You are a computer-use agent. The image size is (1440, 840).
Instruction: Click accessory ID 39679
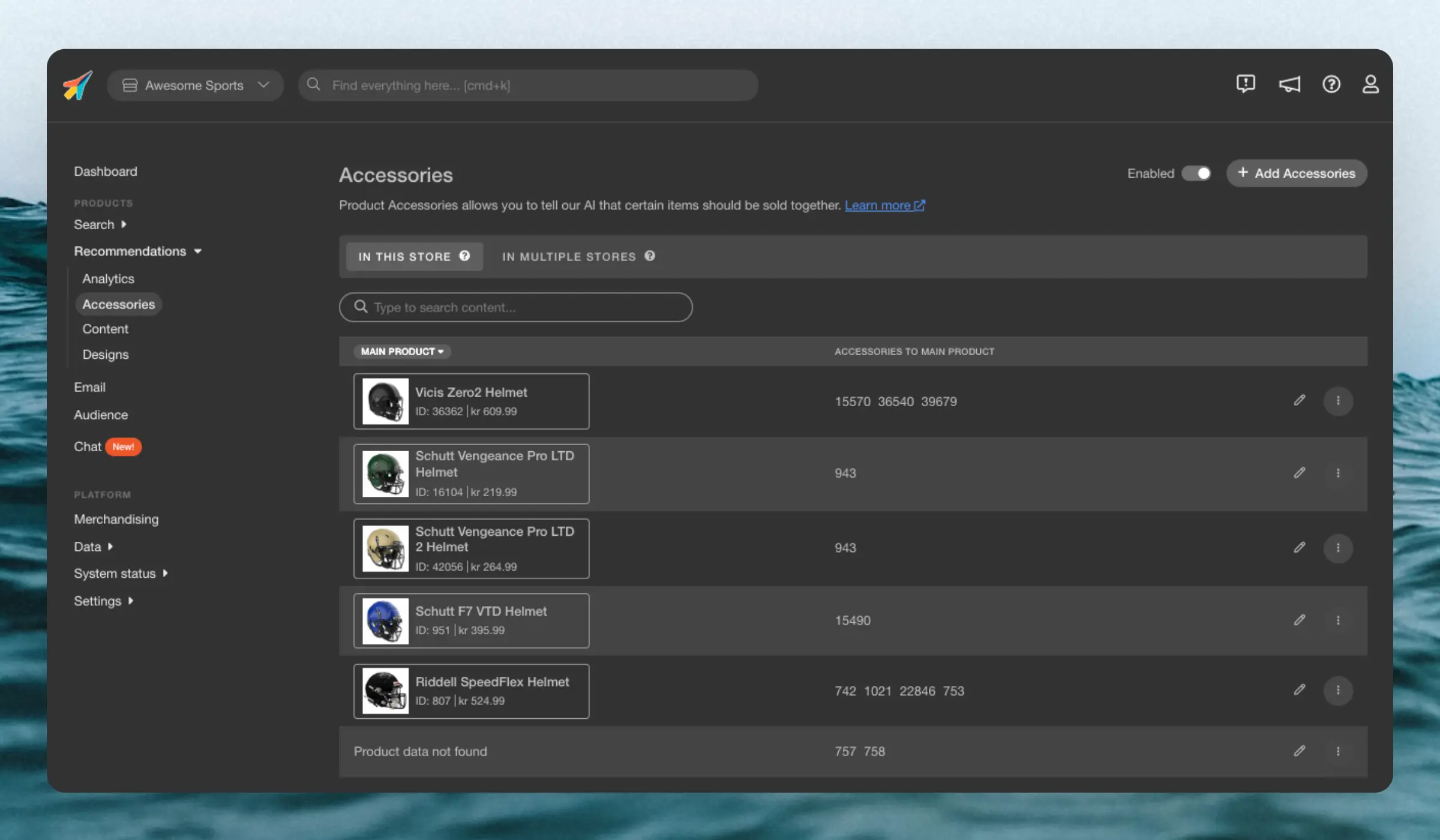pos(939,401)
